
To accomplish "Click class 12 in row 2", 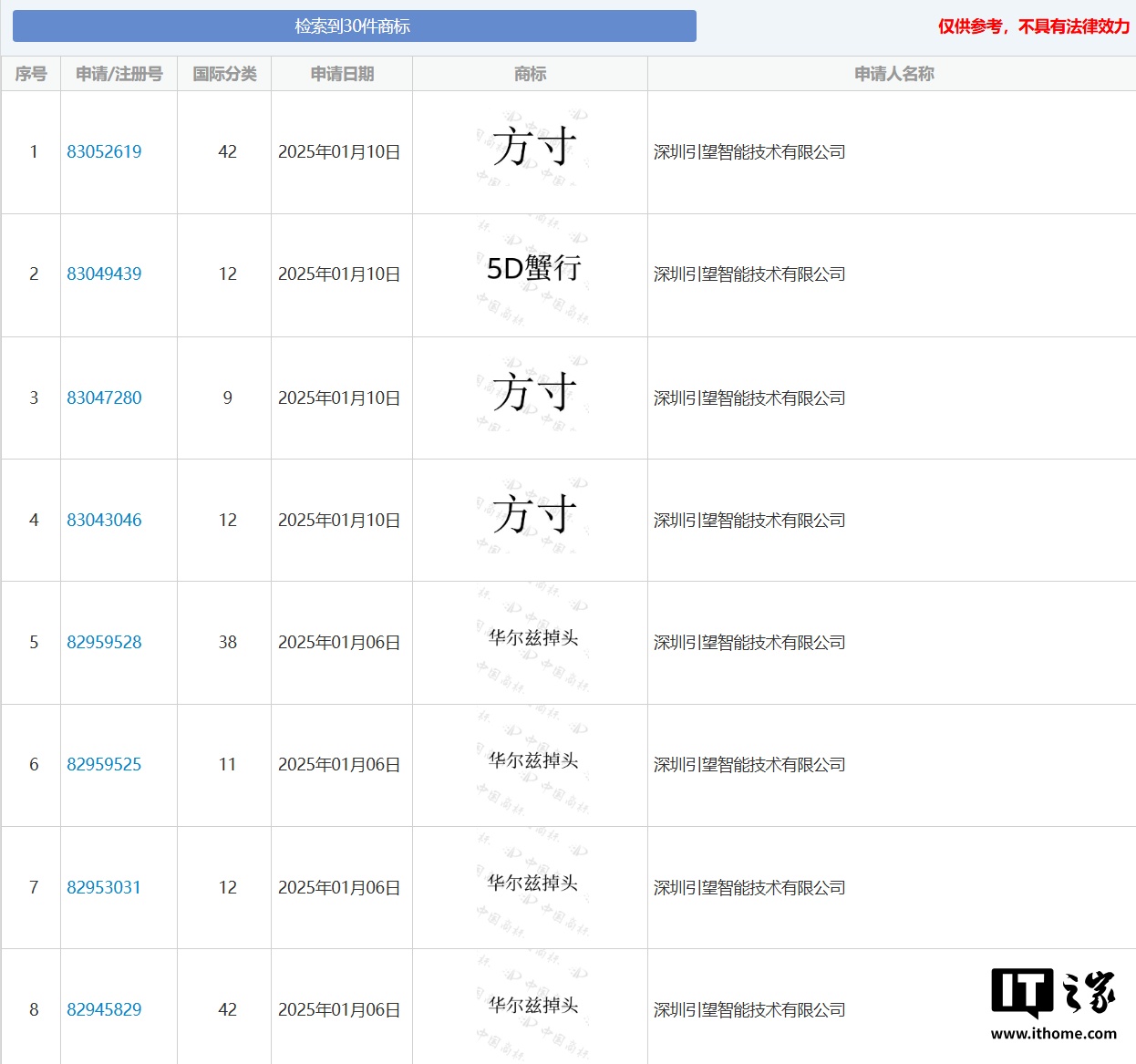I will (227, 274).
